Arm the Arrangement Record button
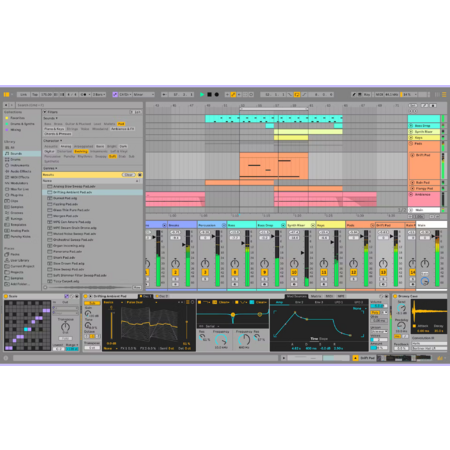 pyautogui.click(x=217, y=95)
